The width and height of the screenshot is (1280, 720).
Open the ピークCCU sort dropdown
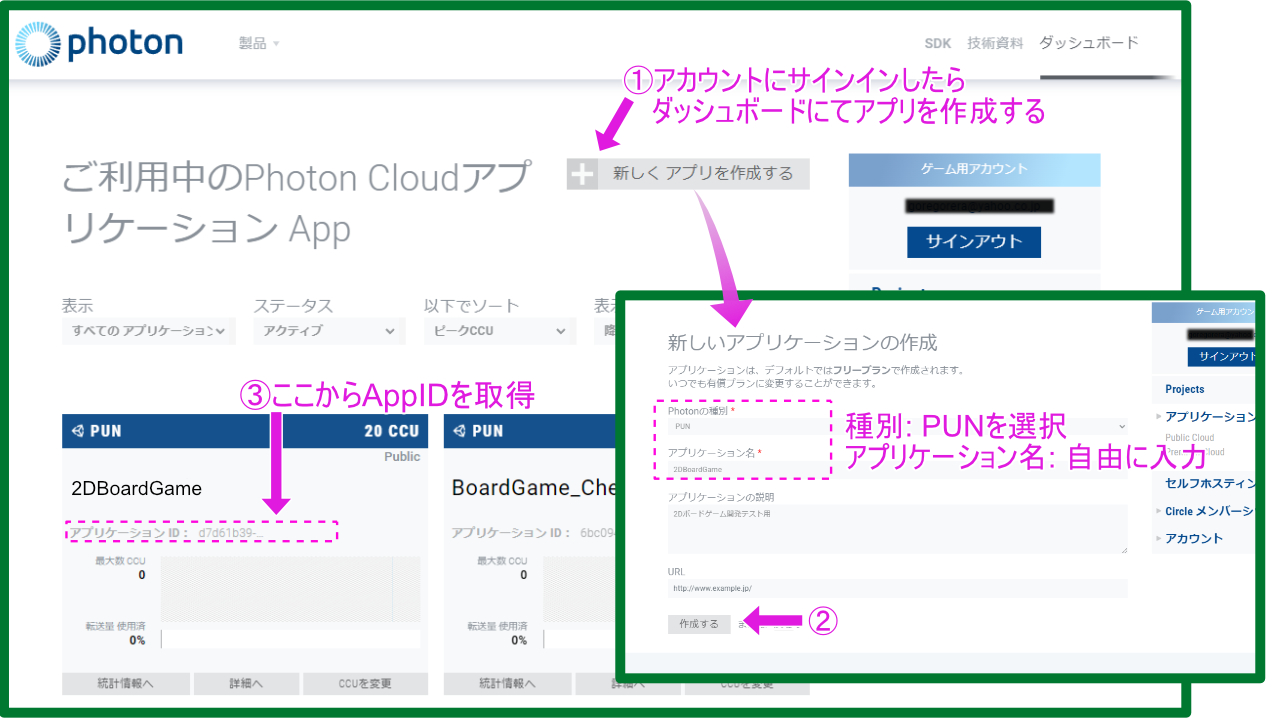coord(500,331)
